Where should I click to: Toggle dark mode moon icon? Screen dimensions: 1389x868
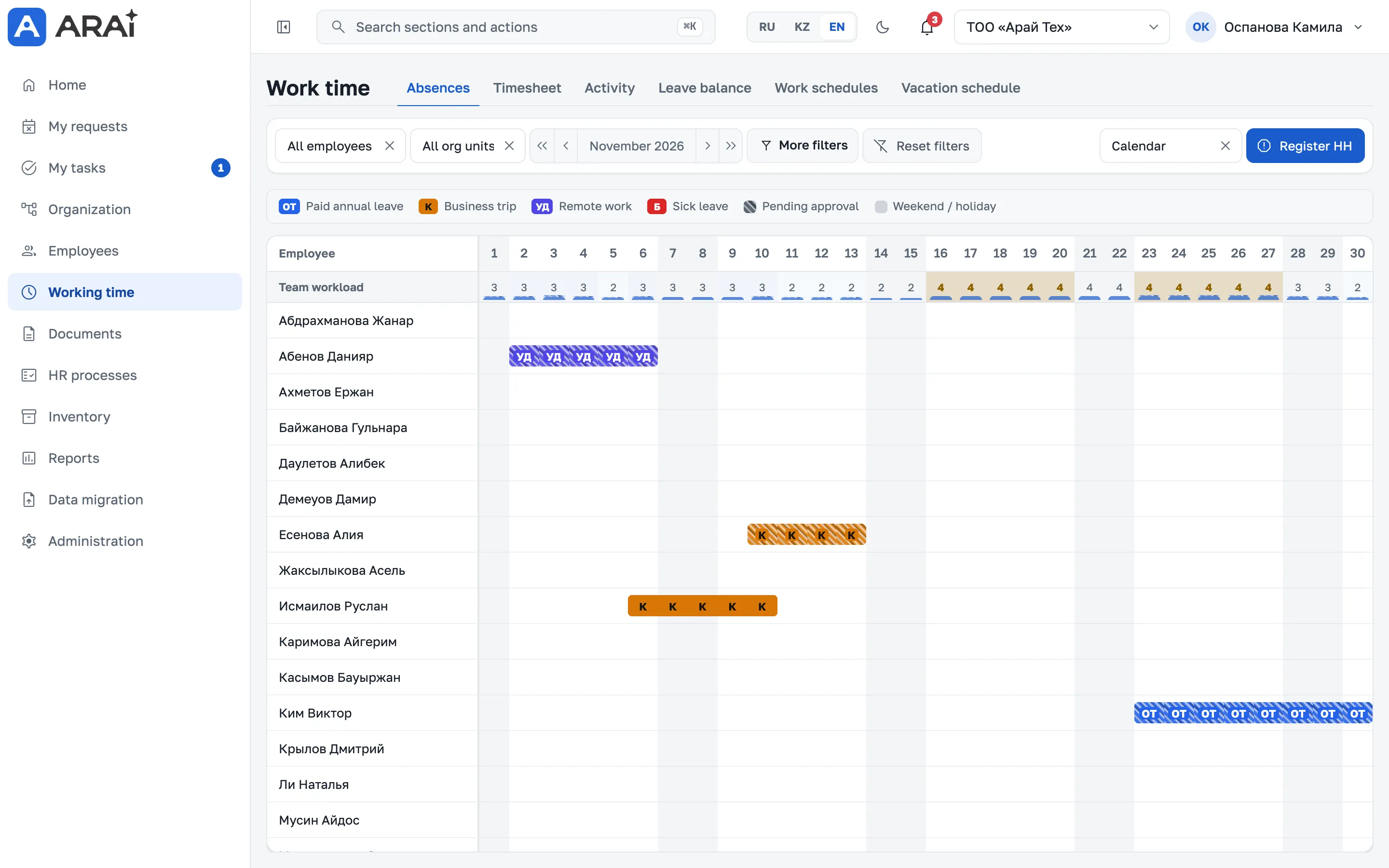click(883, 27)
